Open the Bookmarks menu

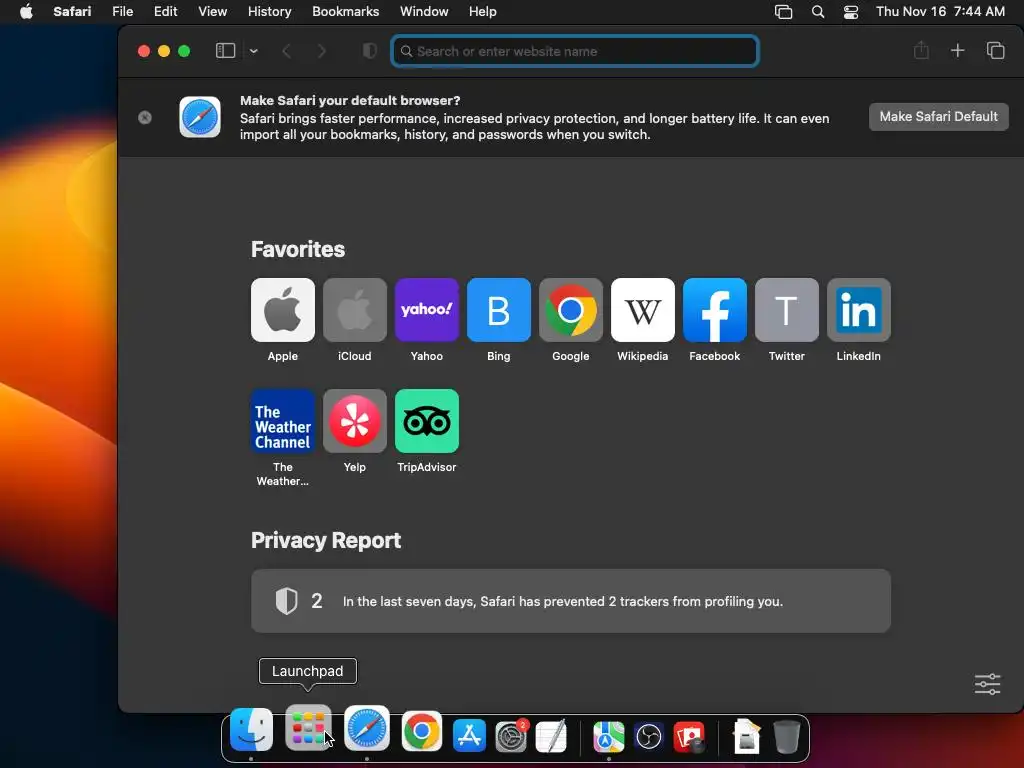coord(345,12)
